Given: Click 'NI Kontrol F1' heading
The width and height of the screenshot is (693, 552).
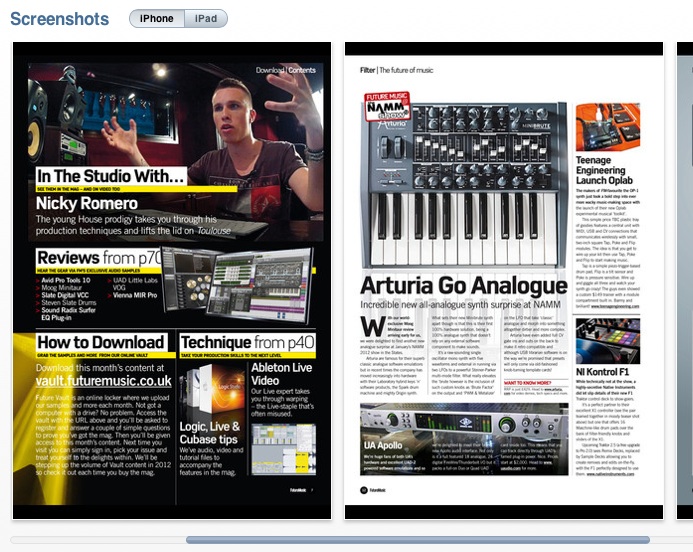Looking at the screenshot, I should tap(602, 372).
